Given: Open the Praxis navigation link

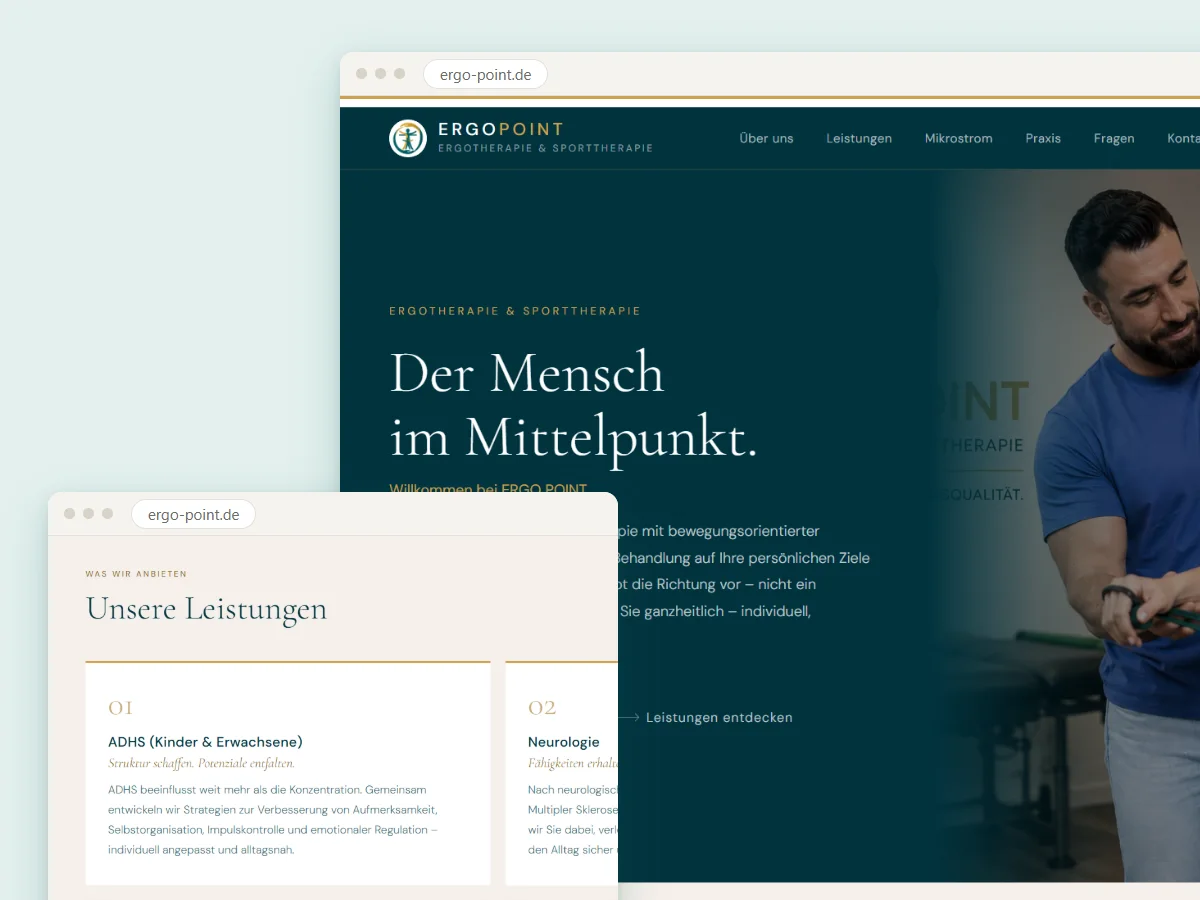Looking at the screenshot, I should (x=1043, y=138).
